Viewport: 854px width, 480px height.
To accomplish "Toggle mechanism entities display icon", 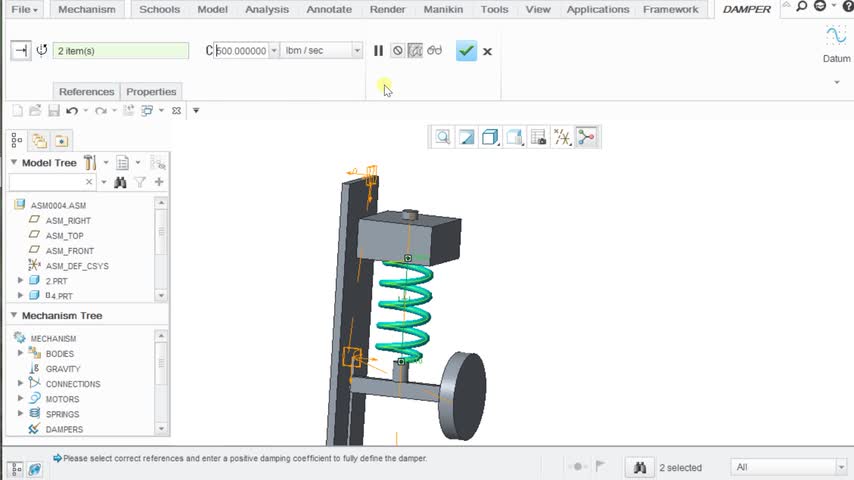I will click(x=587, y=137).
